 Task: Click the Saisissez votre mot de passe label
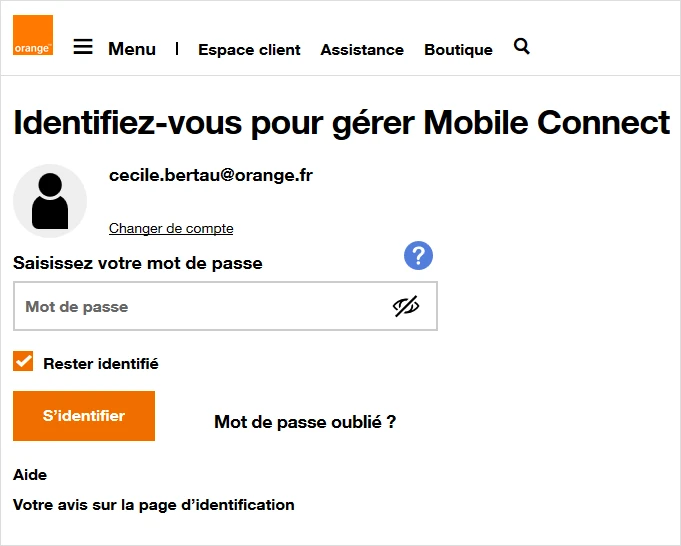138,264
